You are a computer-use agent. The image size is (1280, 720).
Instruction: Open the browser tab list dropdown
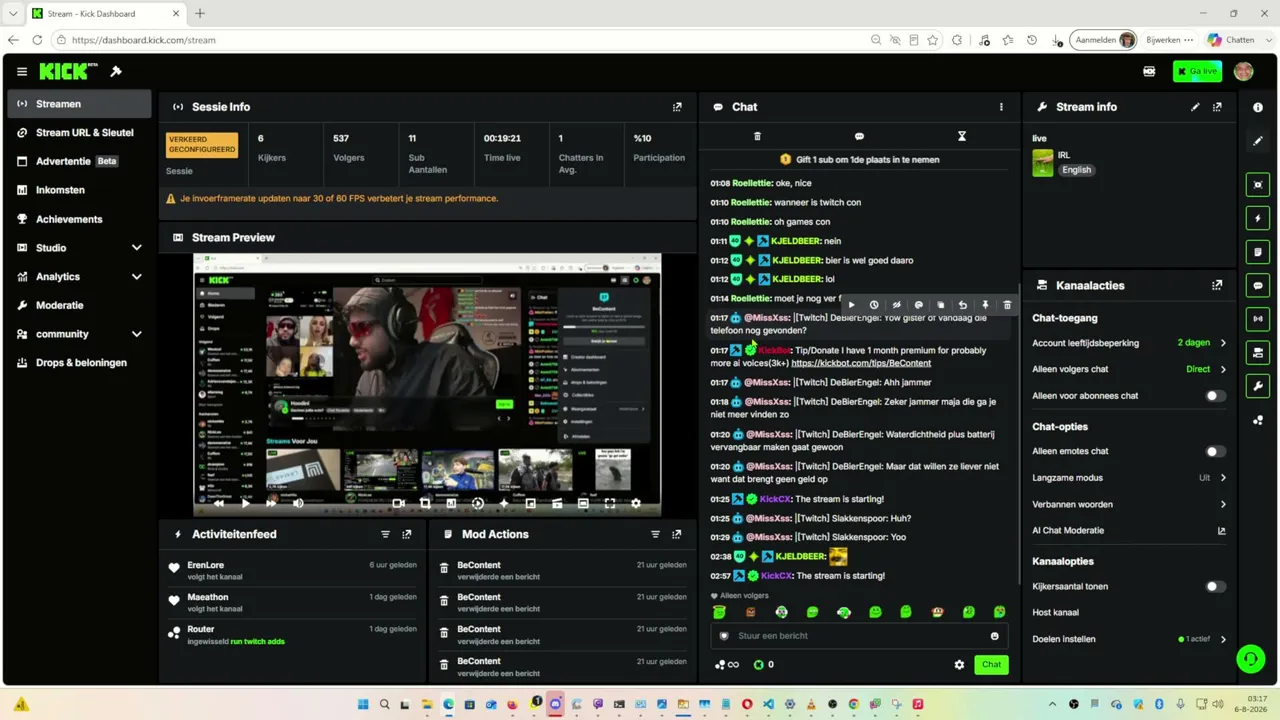(x=13, y=13)
